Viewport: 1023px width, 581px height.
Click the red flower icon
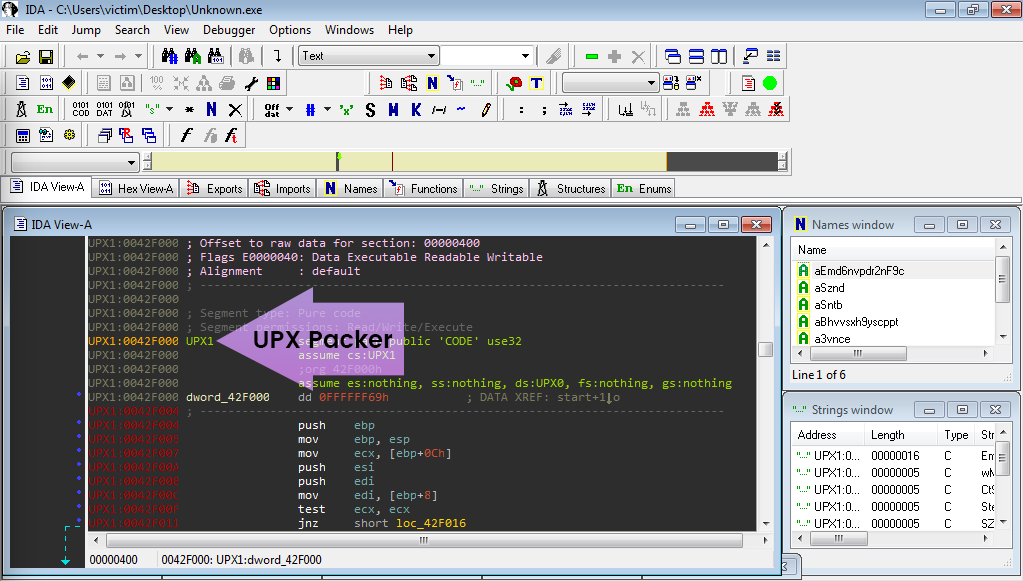tap(515, 83)
